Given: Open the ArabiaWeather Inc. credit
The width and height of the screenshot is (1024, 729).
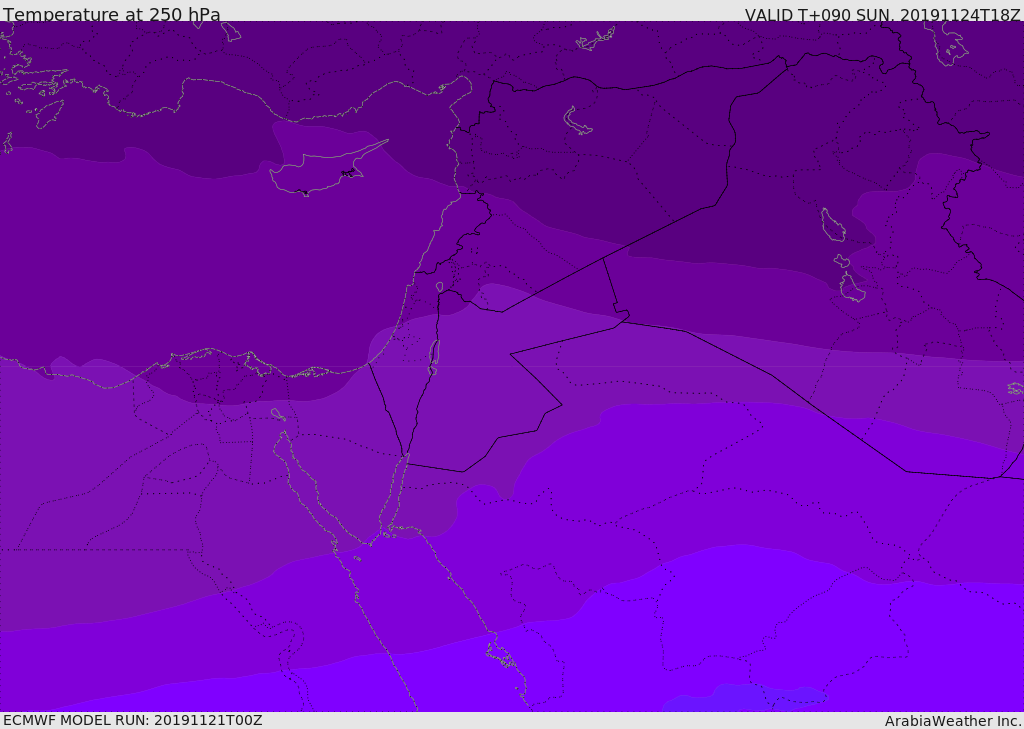Looking at the screenshot, I should pos(953,721).
